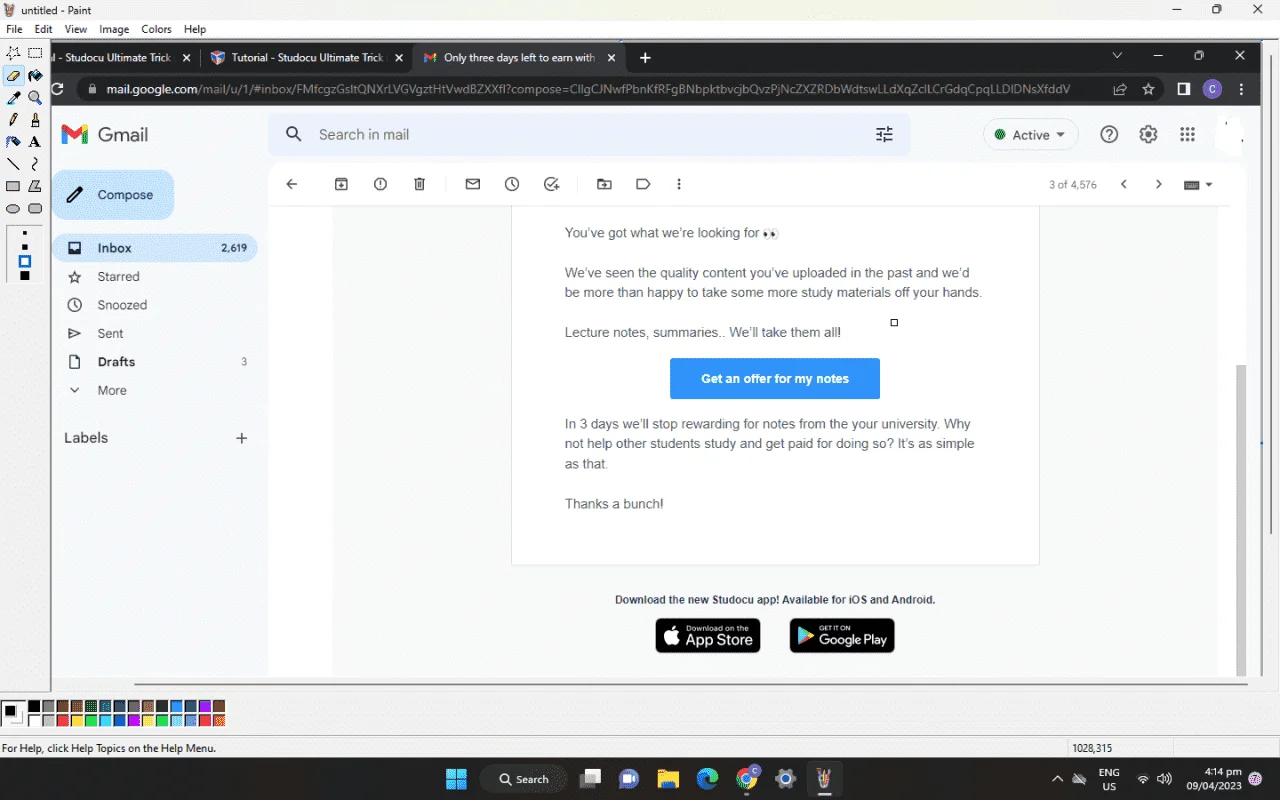Activate the Airbrush spray tool

point(13,142)
